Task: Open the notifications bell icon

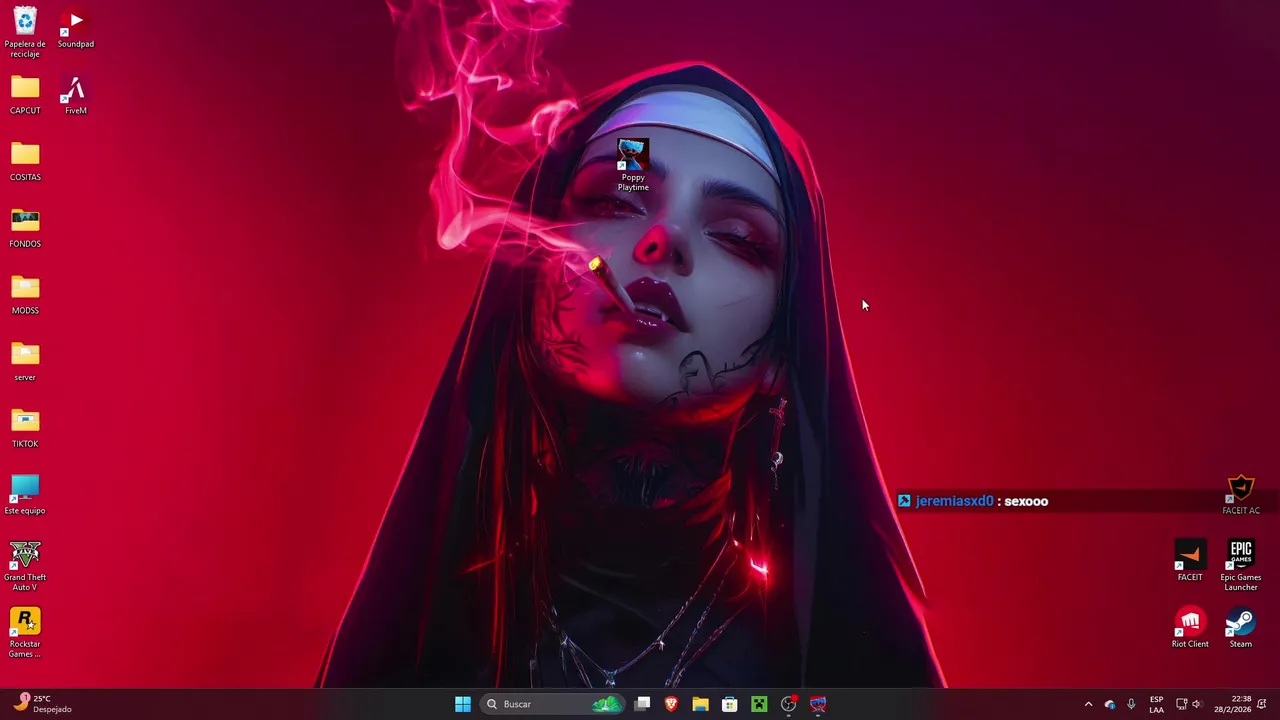Action: (1263, 704)
